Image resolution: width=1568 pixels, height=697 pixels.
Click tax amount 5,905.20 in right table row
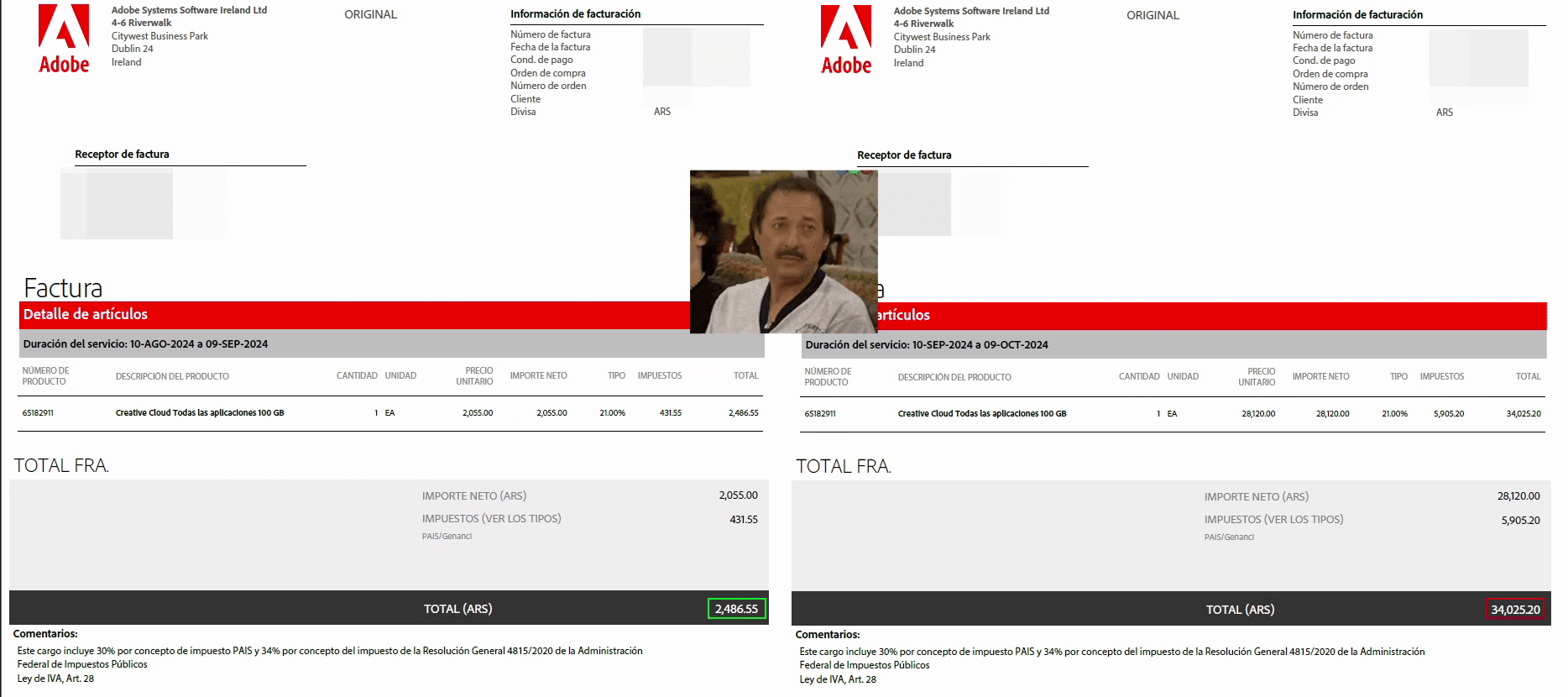point(1449,414)
